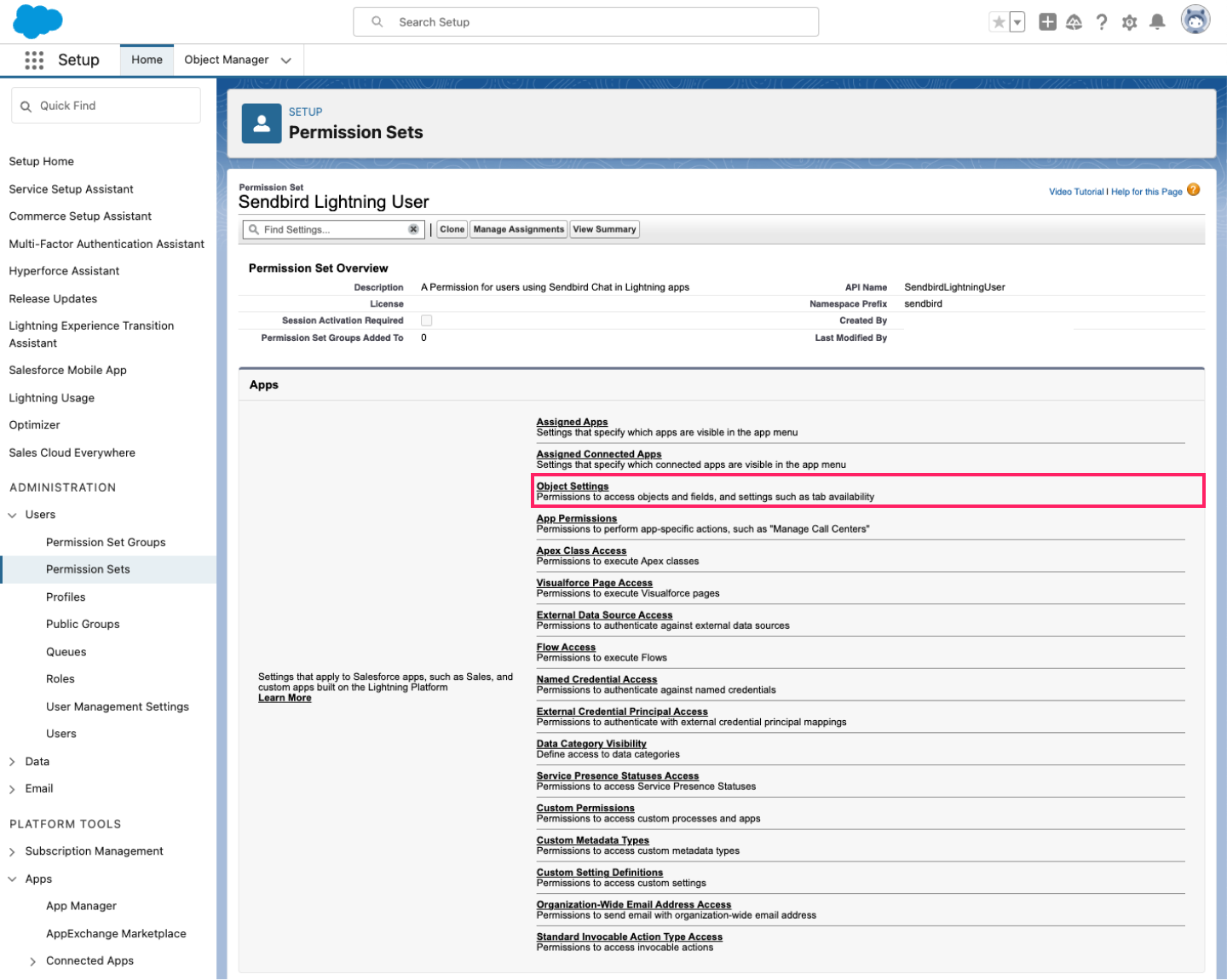The image size is (1227, 980).
Task: Open Release Updates in sidebar
Action: pyautogui.click(x=53, y=298)
